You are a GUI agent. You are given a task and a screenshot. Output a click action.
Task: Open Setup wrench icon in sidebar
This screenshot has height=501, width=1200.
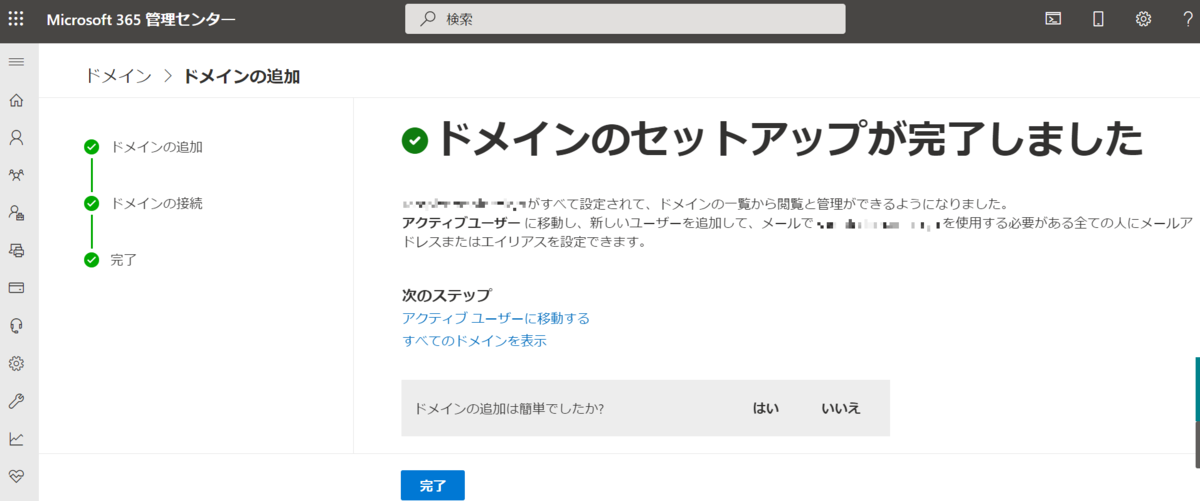tap(16, 401)
